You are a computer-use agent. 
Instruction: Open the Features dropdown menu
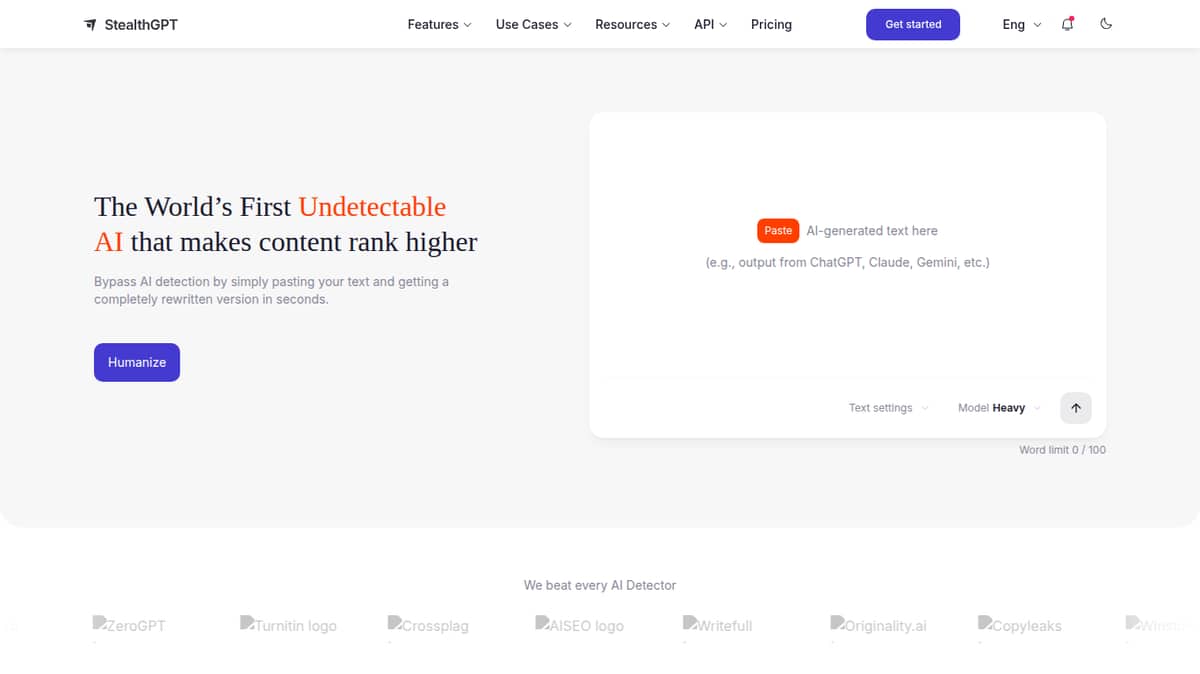[x=439, y=24]
